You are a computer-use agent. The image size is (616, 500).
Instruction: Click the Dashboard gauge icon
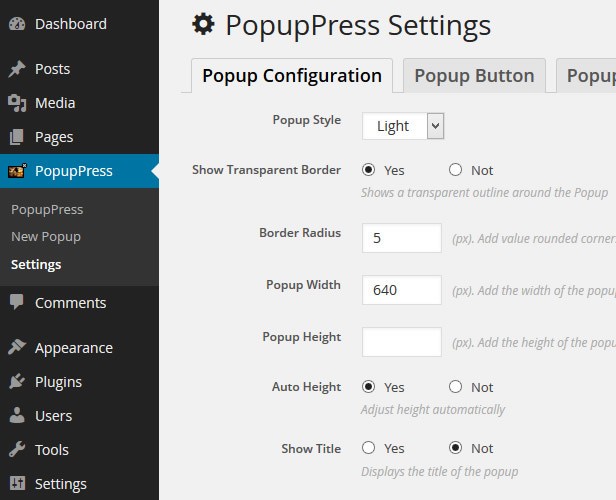[x=17, y=23]
